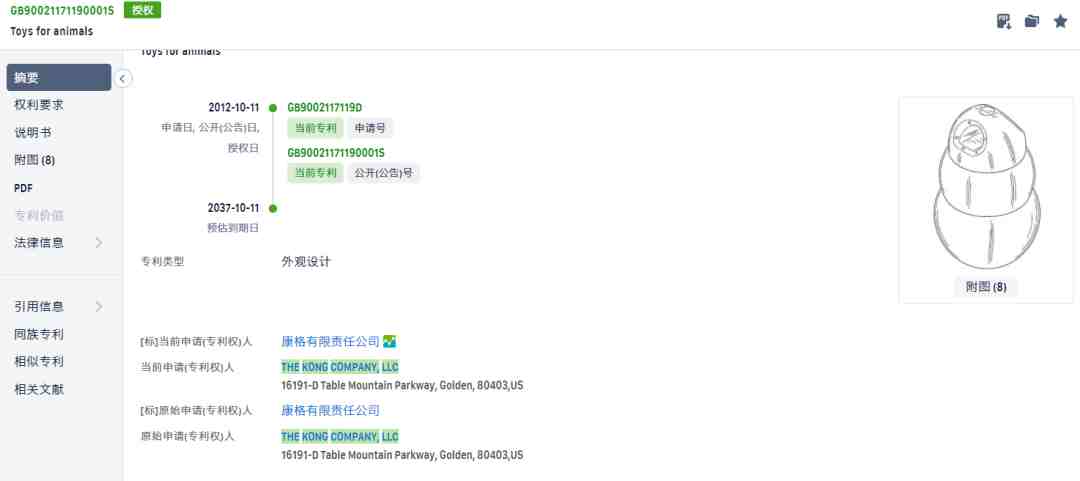Expand the 引用信息 submenu arrow
This screenshot has width=1080, height=481.
(x=98, y=306)
